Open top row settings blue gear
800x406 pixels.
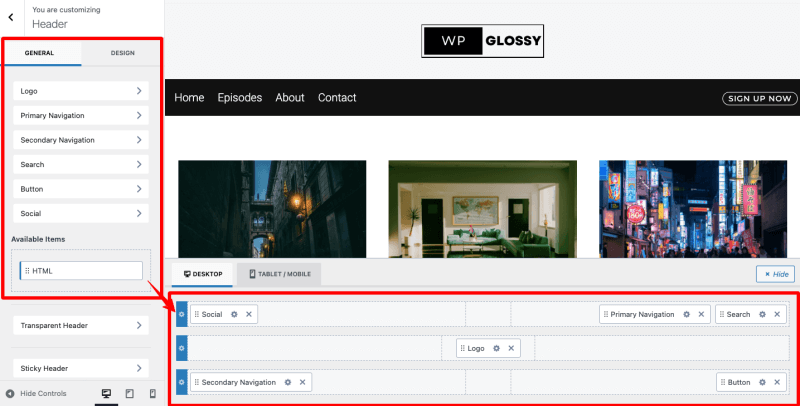click(182, 314)
